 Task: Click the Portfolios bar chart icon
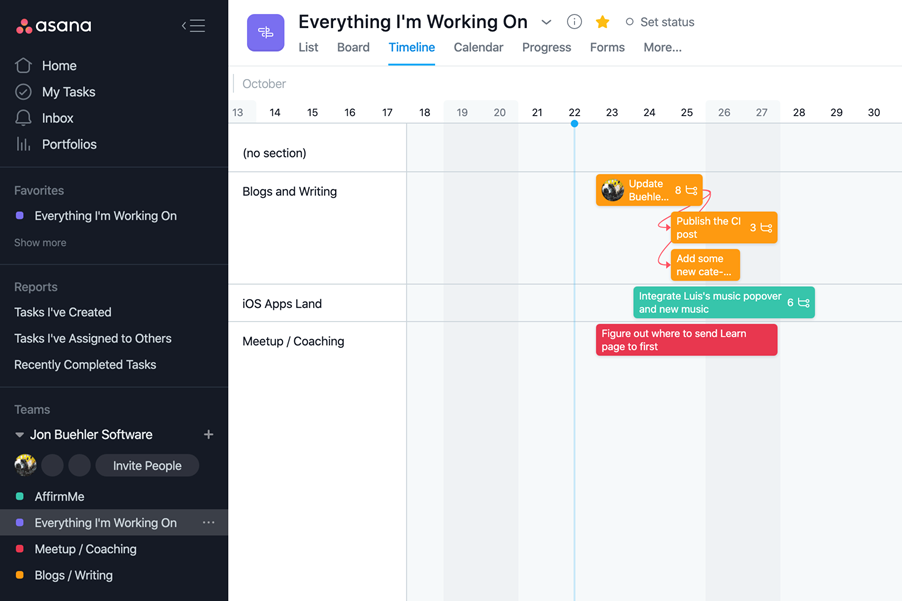click(x=23, y=144)
